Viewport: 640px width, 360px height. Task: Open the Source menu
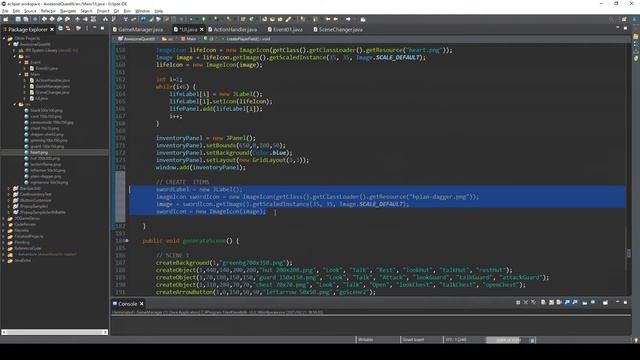pos(30,11)
